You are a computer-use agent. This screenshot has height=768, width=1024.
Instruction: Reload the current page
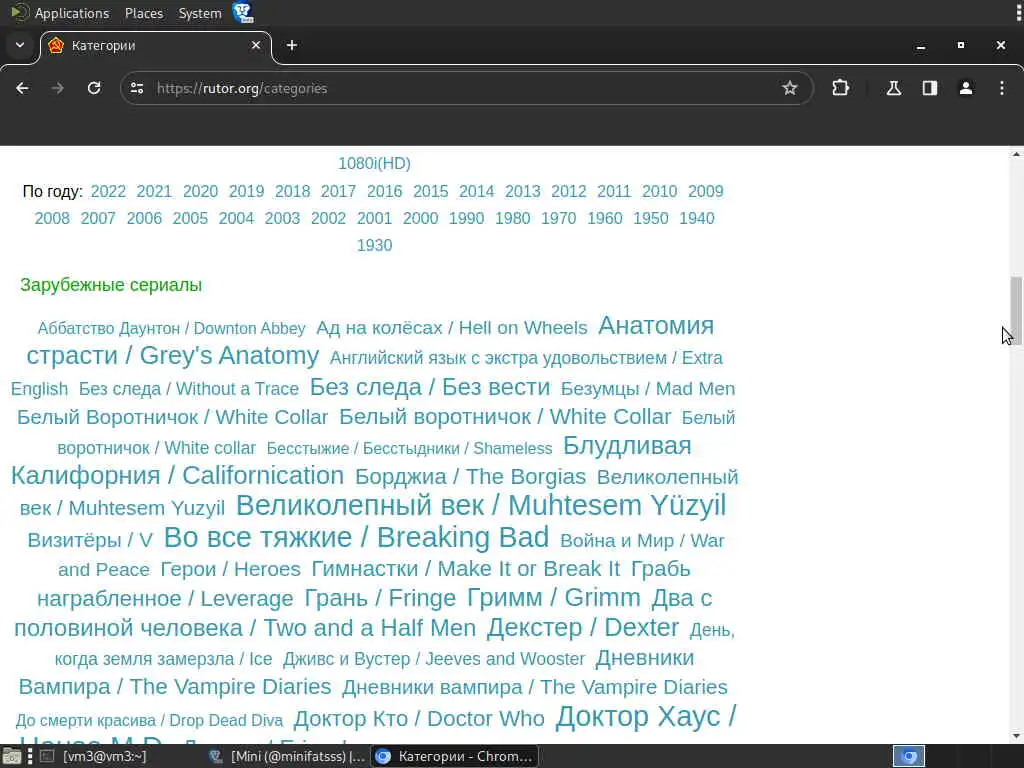(94, 88)
